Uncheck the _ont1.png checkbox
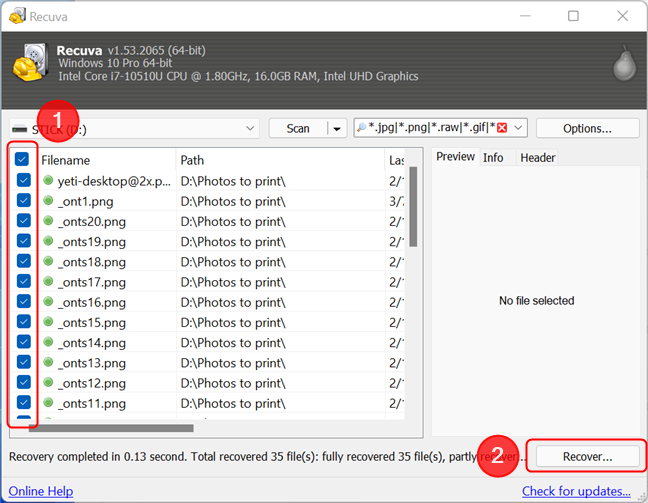648x503 pixels. (x=24, y=200)
